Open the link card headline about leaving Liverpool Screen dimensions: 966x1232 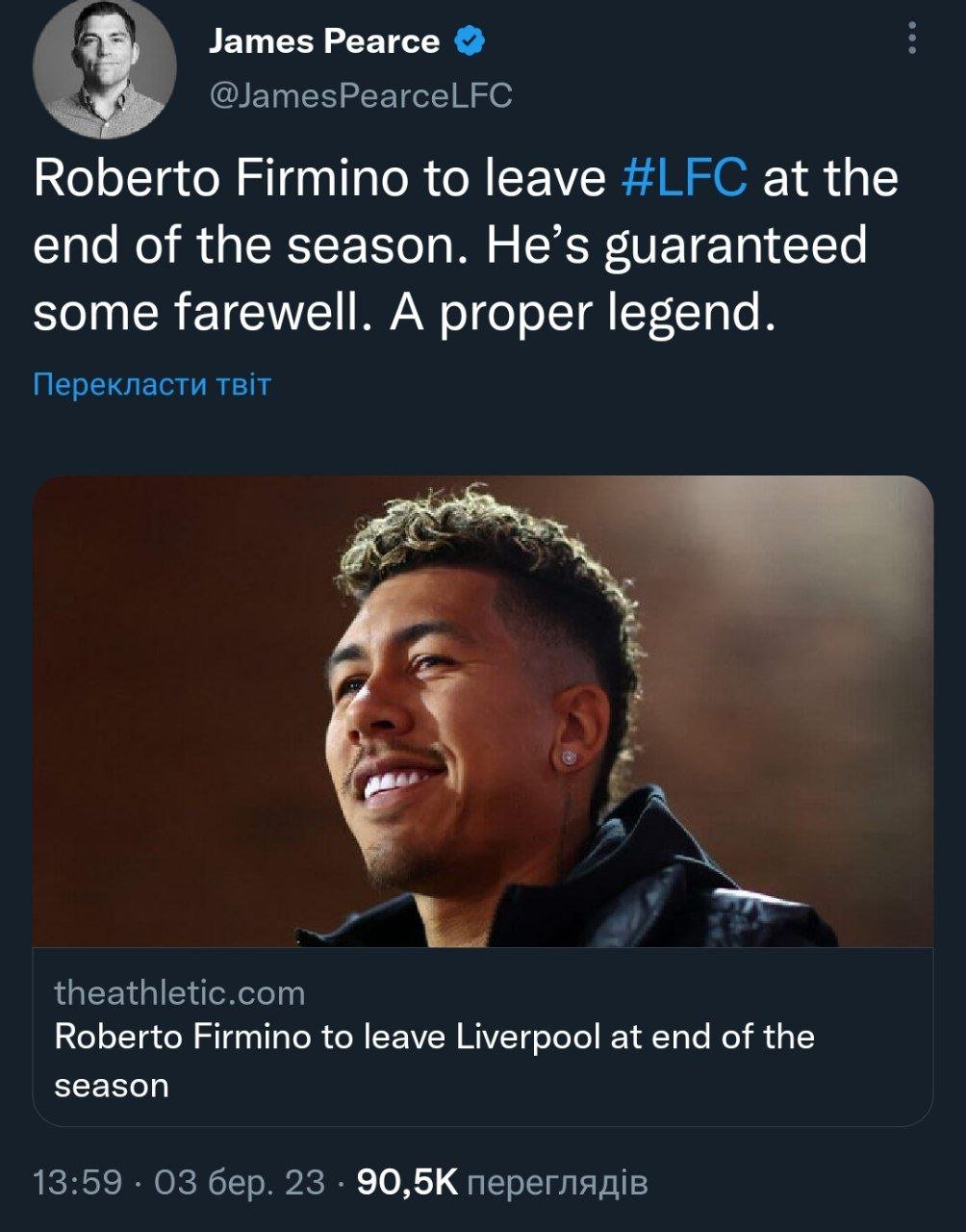point(435,1061)
